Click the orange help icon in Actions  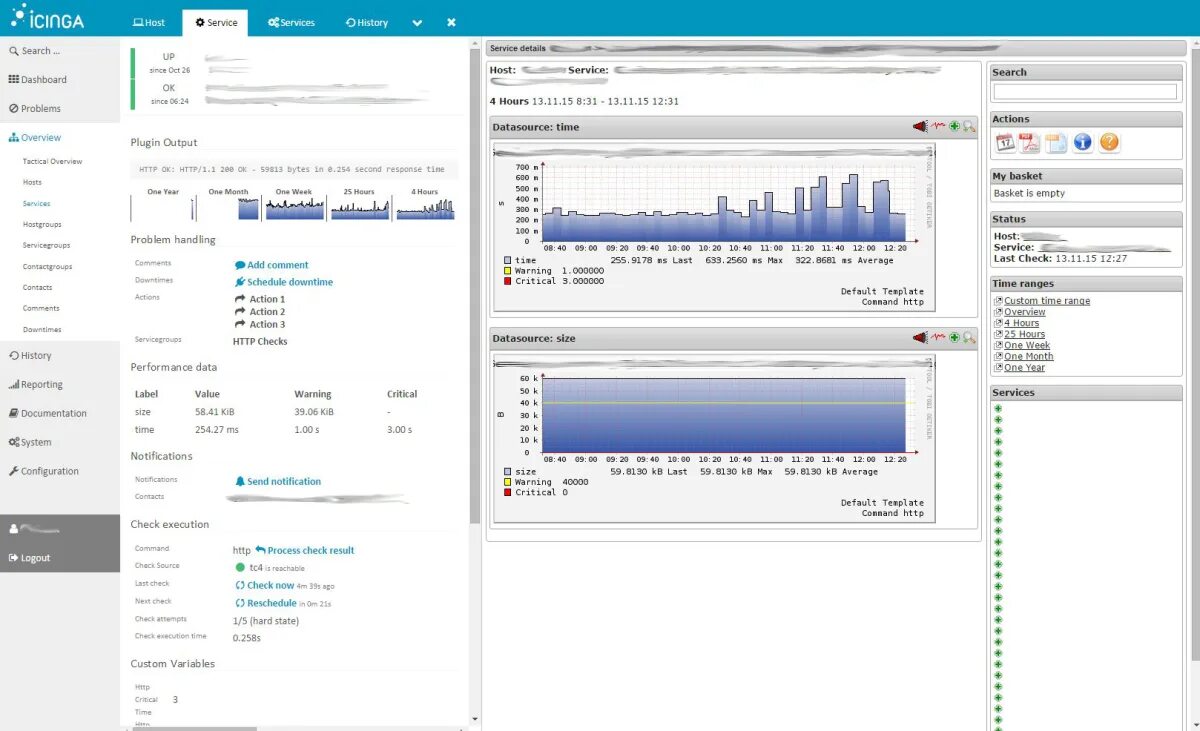tap(1109, 143)
